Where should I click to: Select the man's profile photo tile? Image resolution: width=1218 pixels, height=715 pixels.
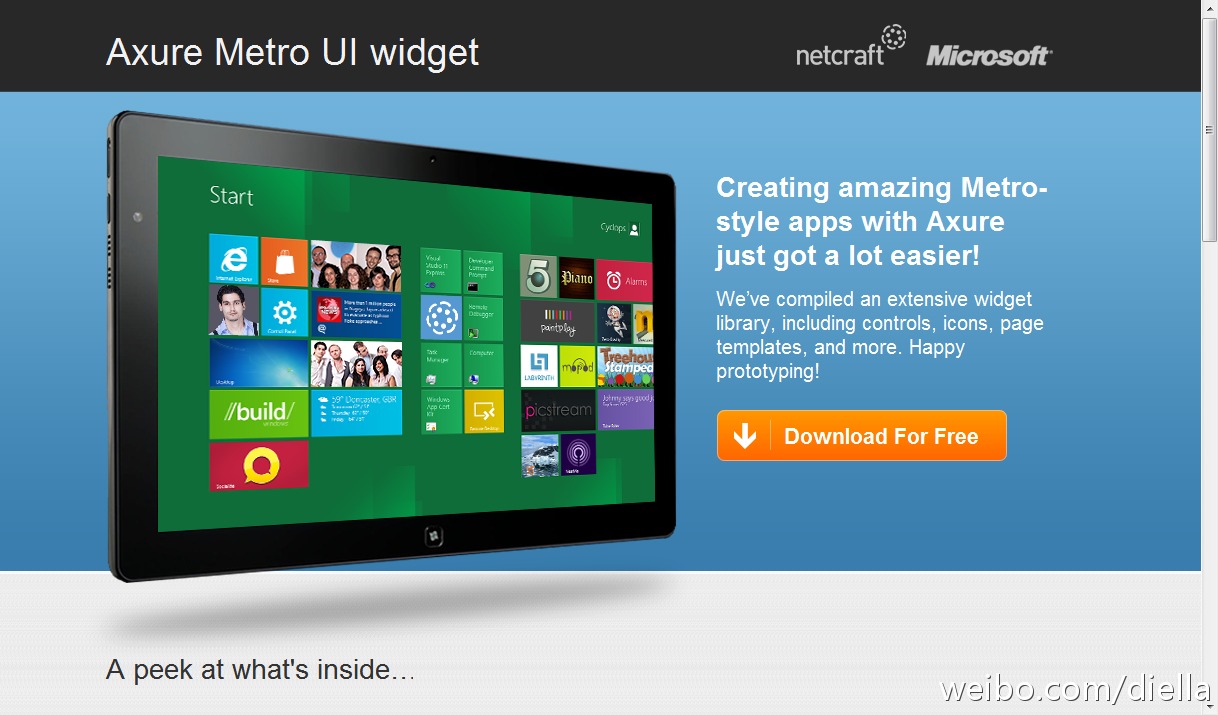coord(234,310)
